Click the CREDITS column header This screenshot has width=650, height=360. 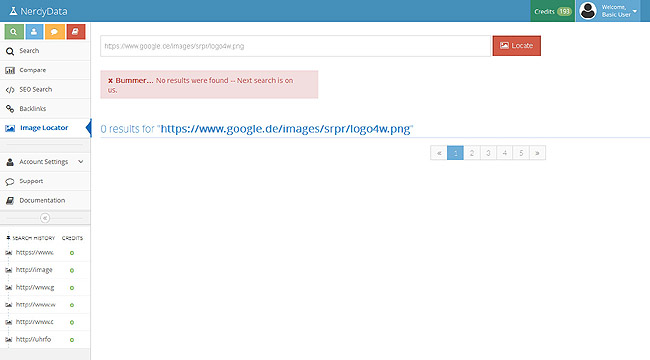point(72,238)
